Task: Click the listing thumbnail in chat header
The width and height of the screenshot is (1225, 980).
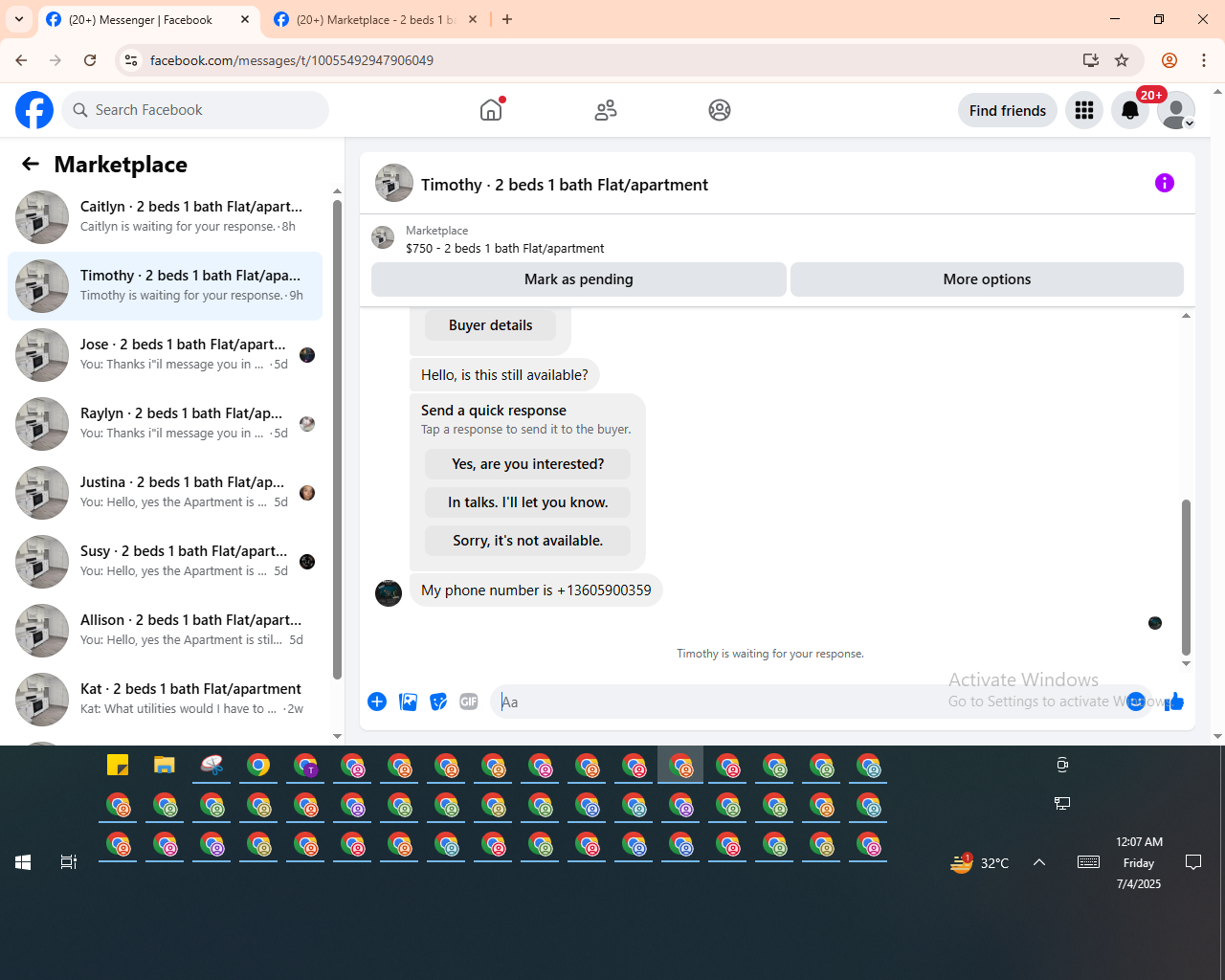Action: 394,183
